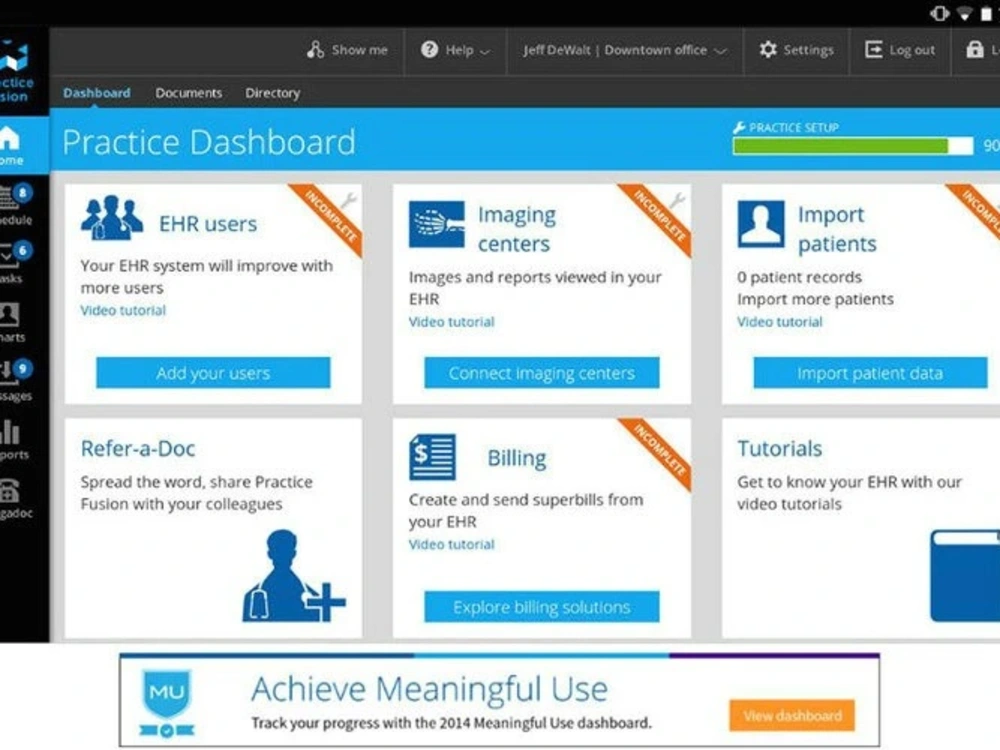This screenshot has height=750, width=1000.
Task: Click the Practice Setup wrench icon
Action: coord(740,128)
